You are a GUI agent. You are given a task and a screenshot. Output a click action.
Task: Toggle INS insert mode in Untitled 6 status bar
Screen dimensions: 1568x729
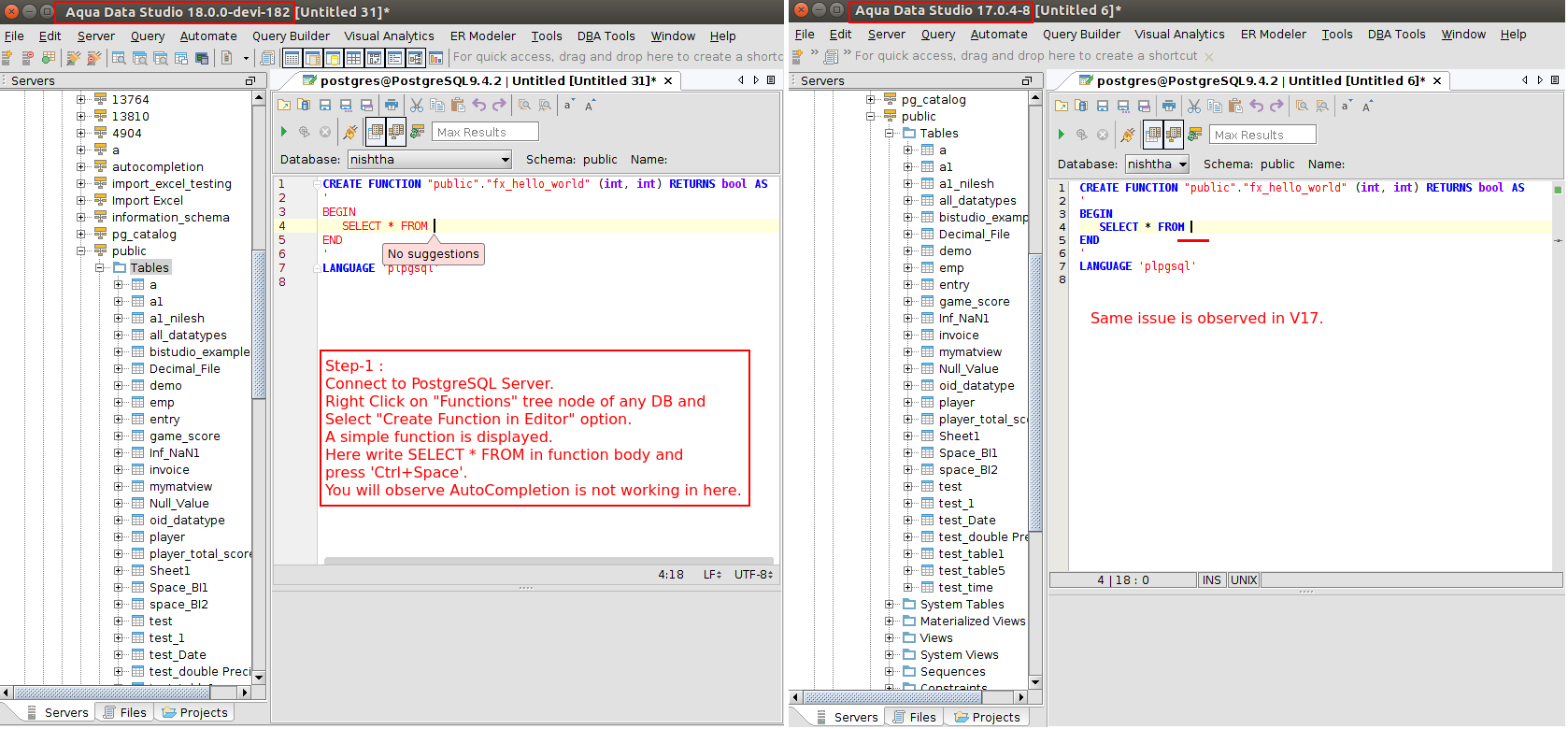(1212, 580)
